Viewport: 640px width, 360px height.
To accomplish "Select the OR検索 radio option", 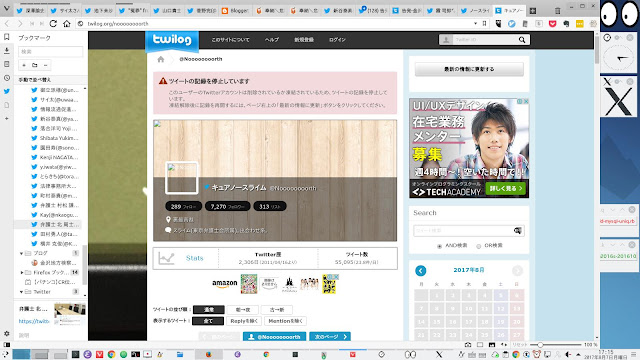I will [x=479, y=246].
